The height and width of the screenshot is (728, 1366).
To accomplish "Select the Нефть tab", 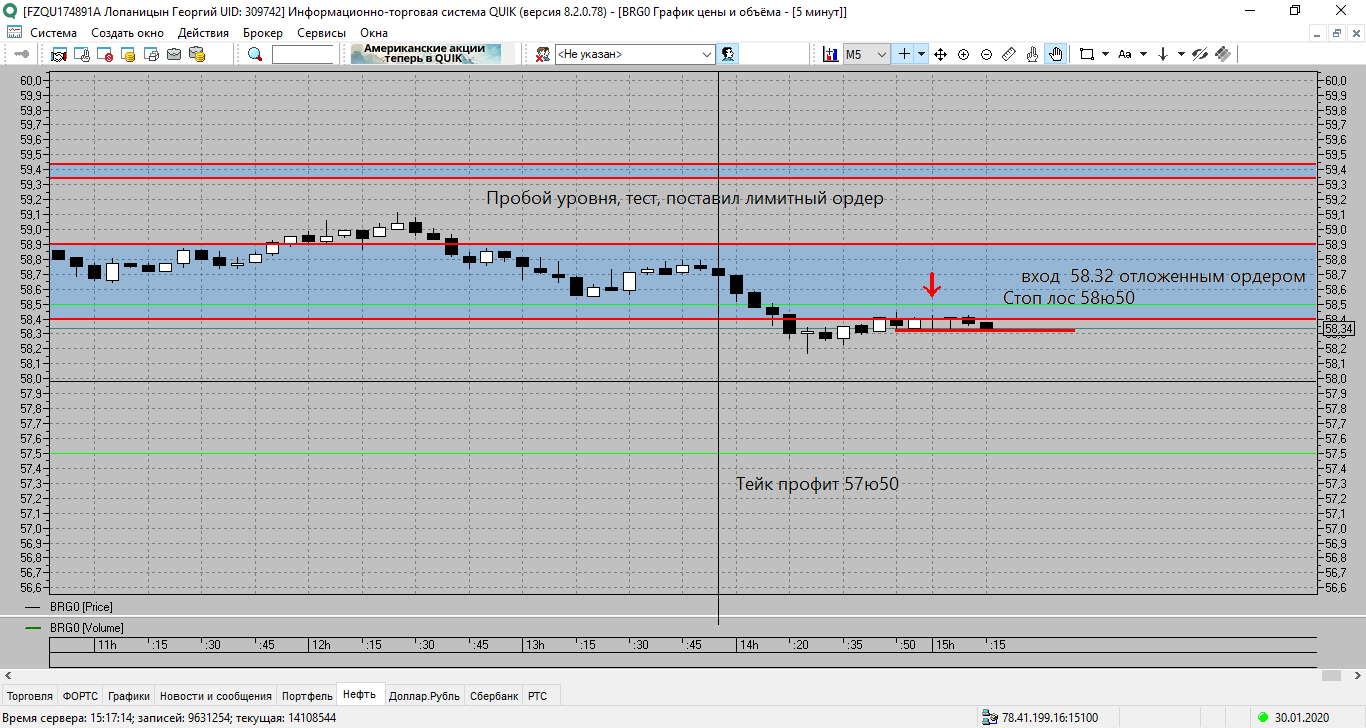I will [x=359, y=695].
